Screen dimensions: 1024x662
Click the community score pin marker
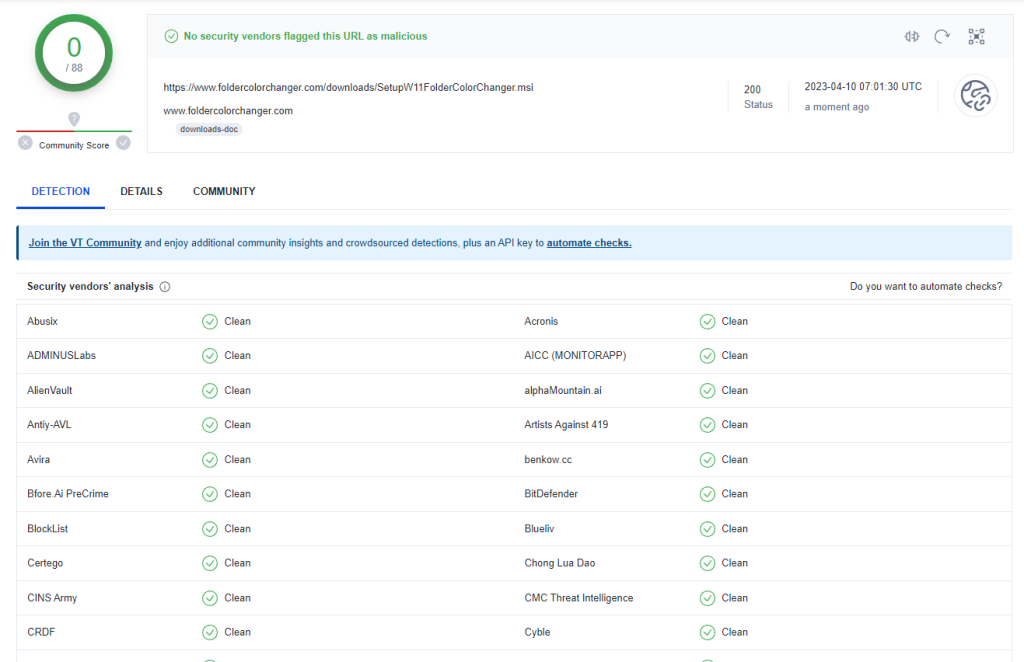pos(74,119)
